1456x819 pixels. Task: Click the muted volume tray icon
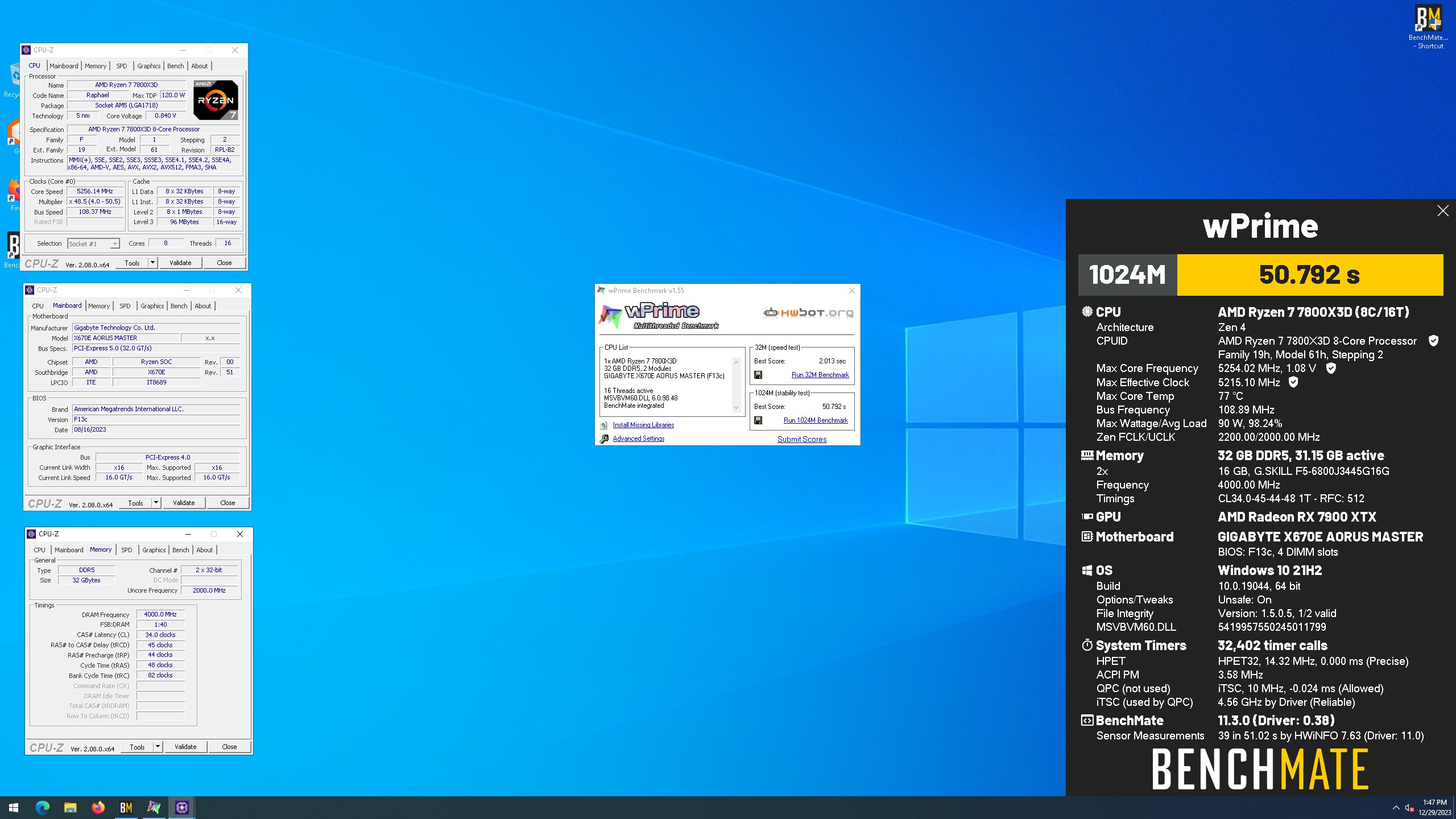(1409, 808)
